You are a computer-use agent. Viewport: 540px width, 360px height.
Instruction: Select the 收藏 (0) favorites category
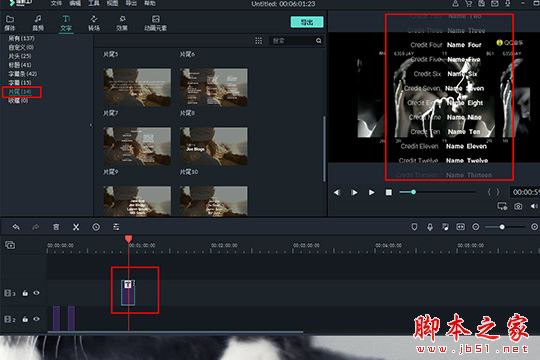pyautogui.click(x=18, y=101)
